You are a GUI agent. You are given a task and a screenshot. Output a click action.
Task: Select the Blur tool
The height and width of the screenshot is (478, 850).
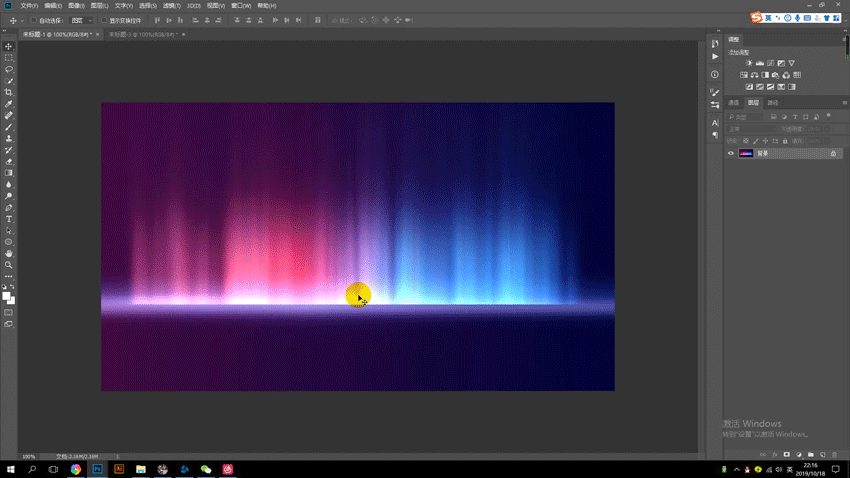pos(9,185)
